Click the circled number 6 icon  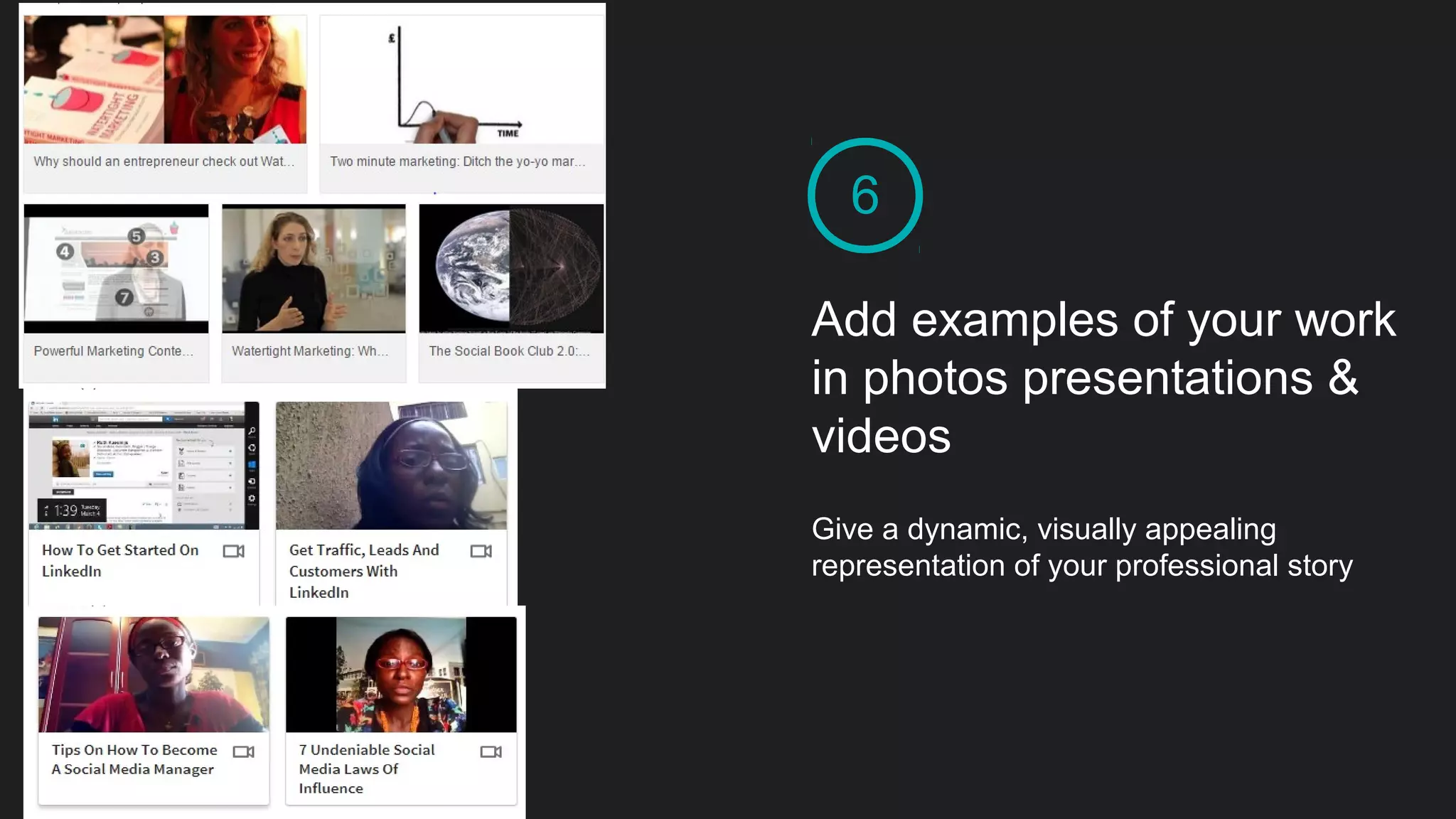865,196
